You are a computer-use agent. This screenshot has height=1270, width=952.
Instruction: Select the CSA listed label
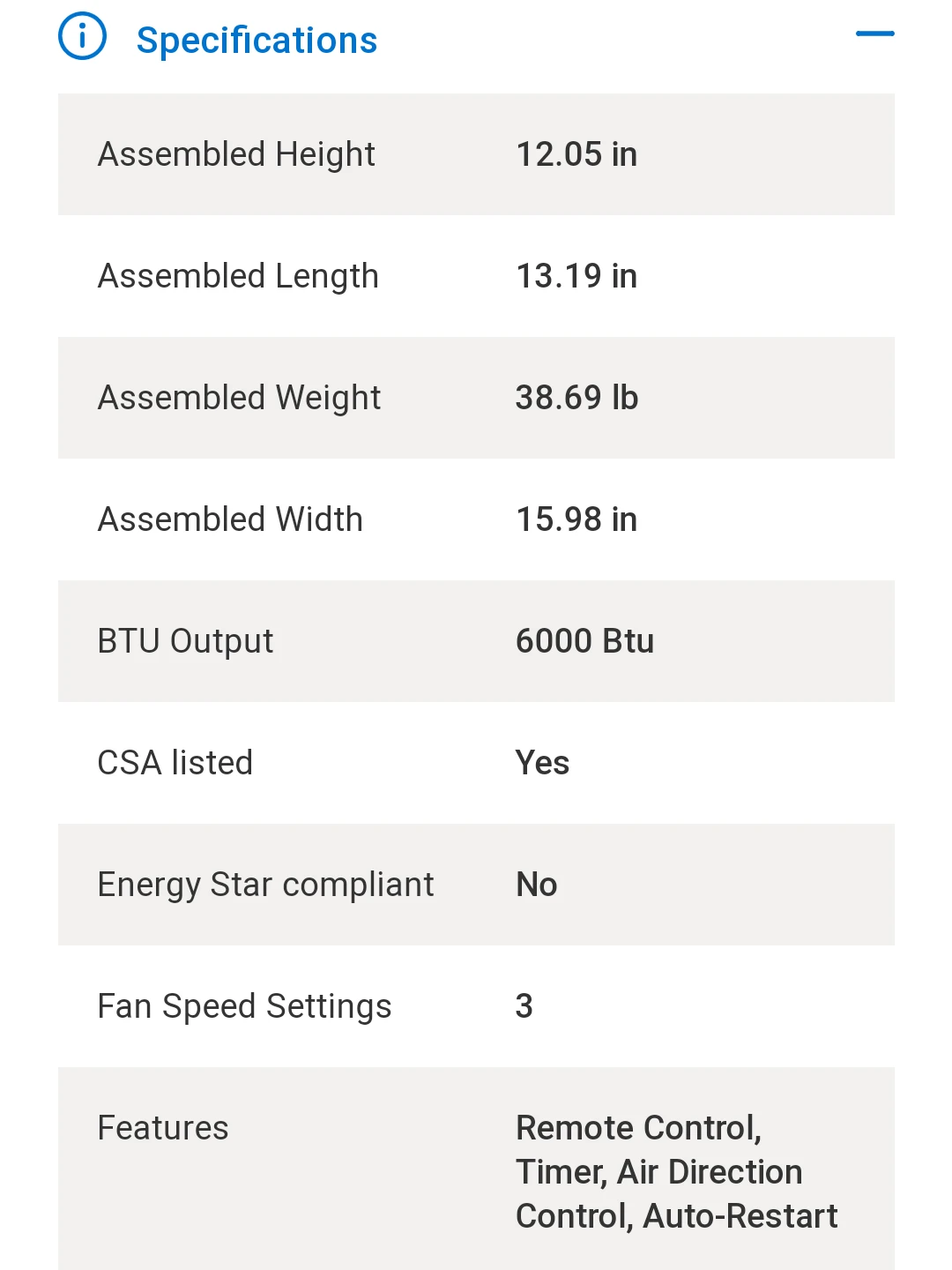(x=175, y=763)
